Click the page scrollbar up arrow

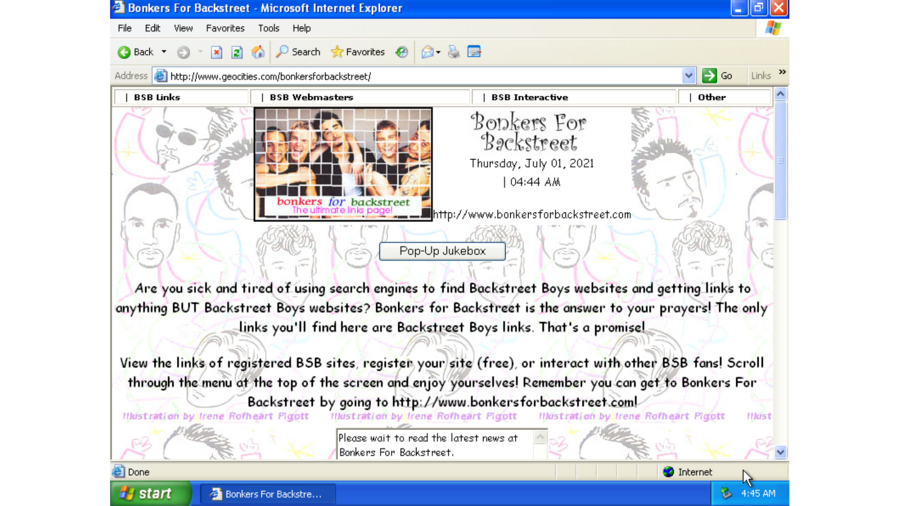(781, 94)
